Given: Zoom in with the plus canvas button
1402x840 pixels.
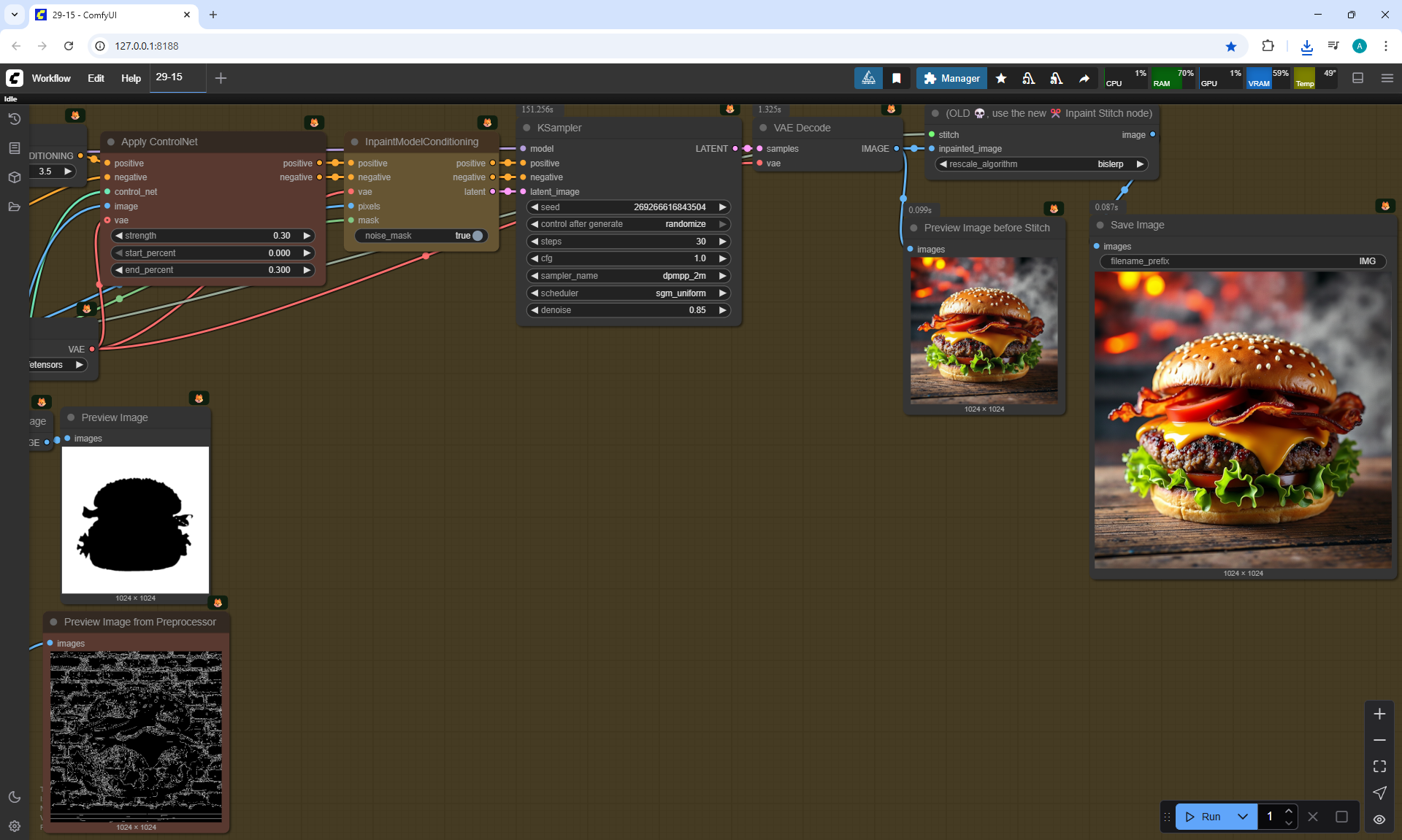Looking at the screenshot, I should [x=1379, y=714].
